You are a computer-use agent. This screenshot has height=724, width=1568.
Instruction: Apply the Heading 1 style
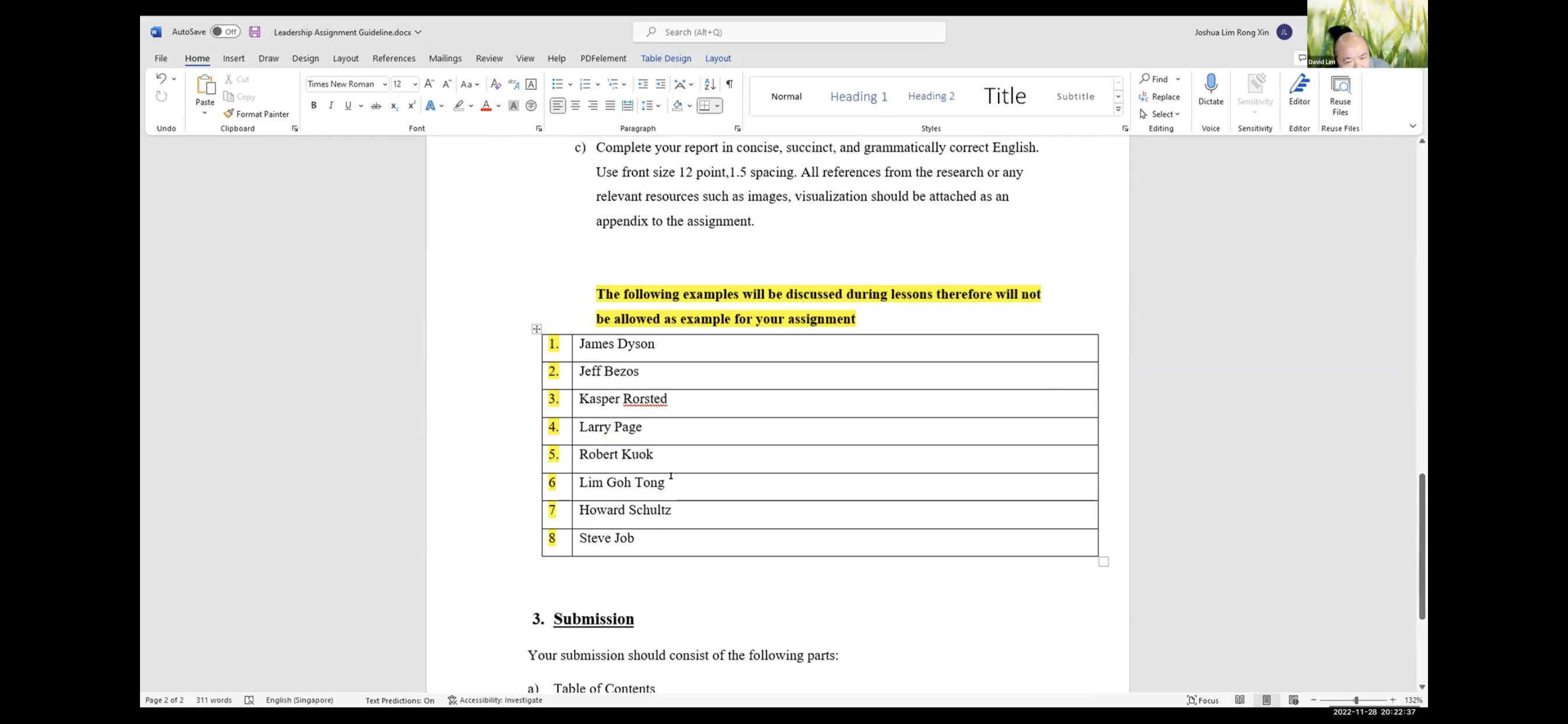pyautogui.click(x=859, y=96)
